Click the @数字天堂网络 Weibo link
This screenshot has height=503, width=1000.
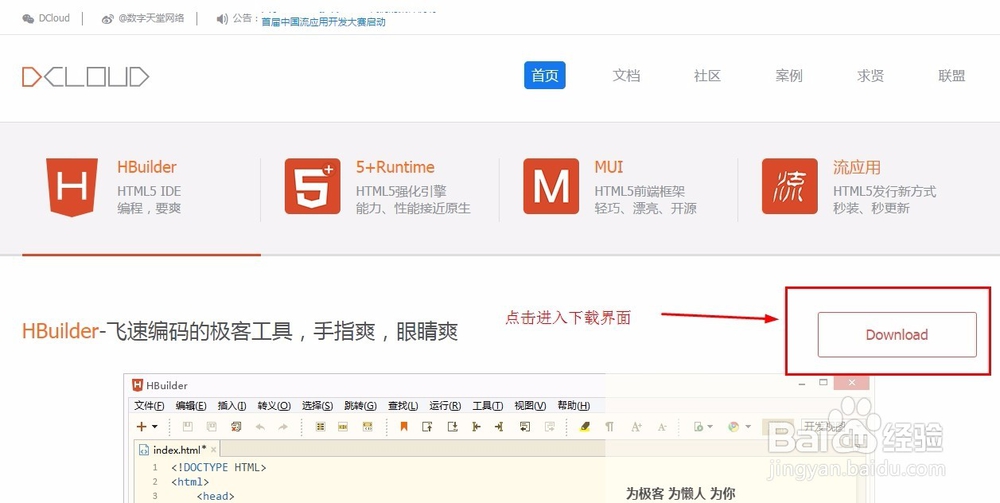[151, 18]
